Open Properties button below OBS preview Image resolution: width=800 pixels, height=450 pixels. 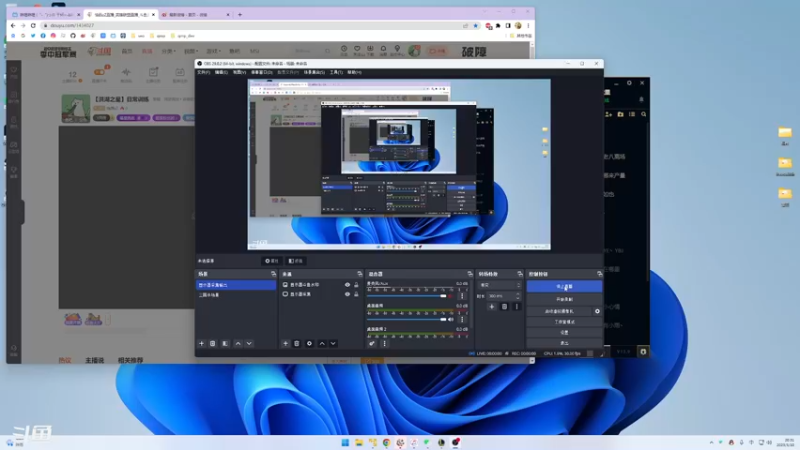tap(271, 261)
